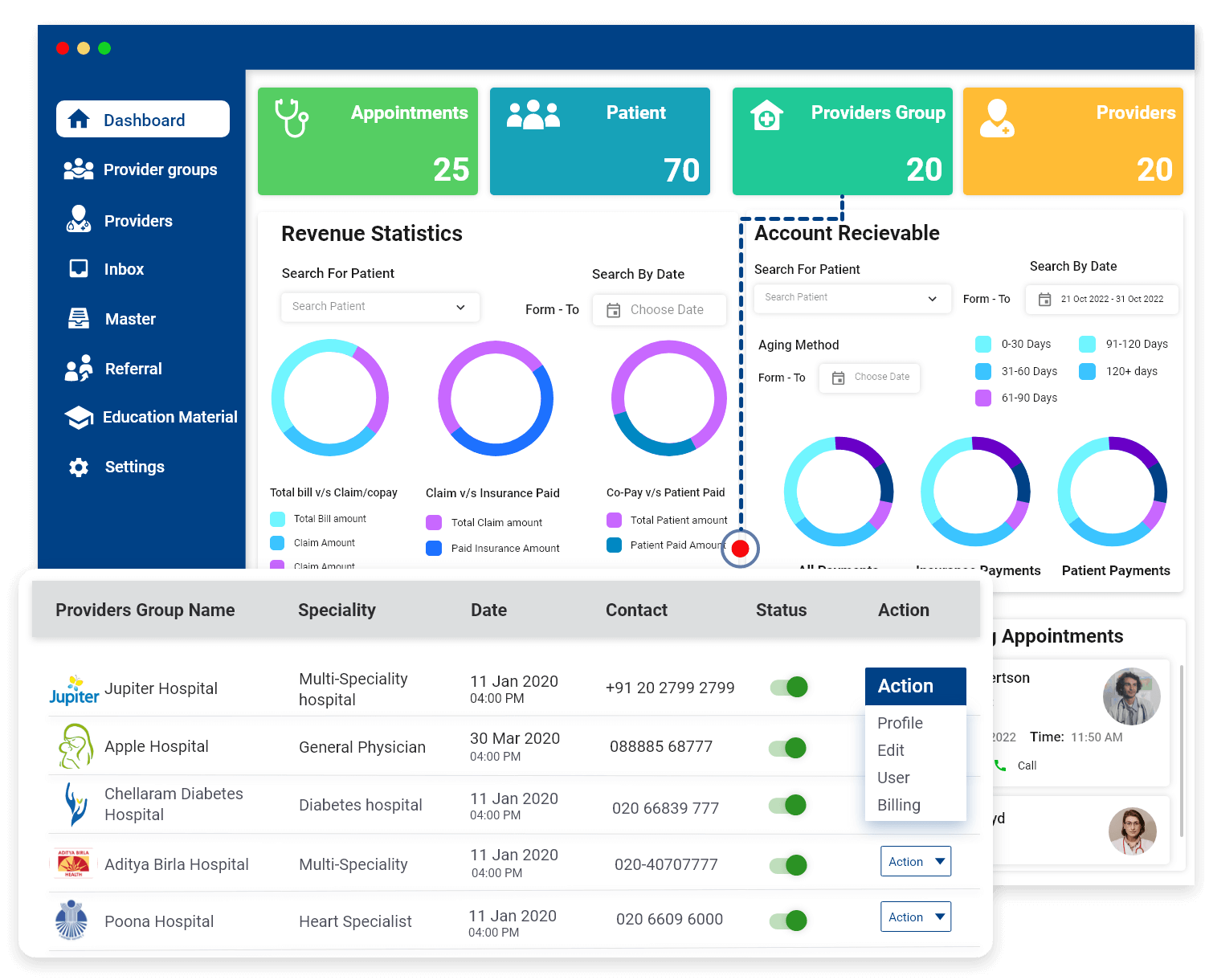Toggle the status for Poona Hospital
Viewport: 1205px width, 980px height.
point(787,919)
